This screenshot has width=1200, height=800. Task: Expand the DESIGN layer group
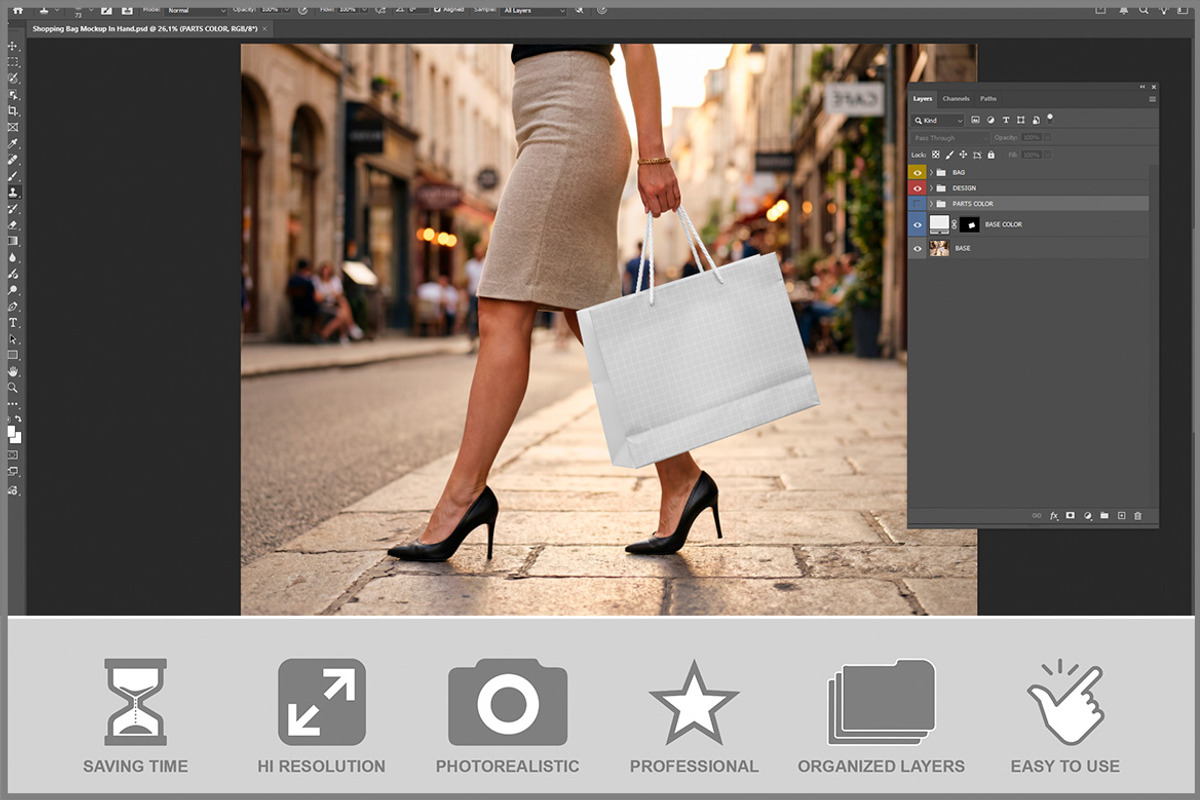[931, 188]
